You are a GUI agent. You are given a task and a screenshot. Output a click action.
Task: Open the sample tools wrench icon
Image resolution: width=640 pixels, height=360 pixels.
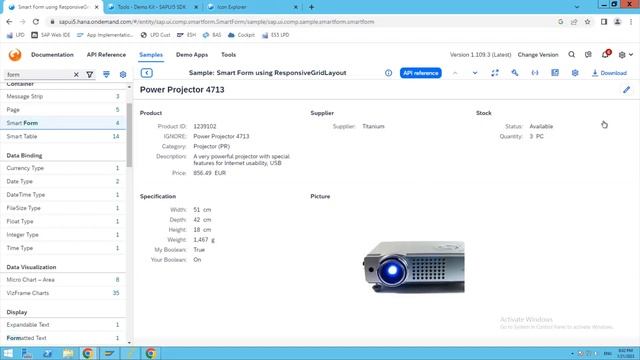tap(515, 73)
